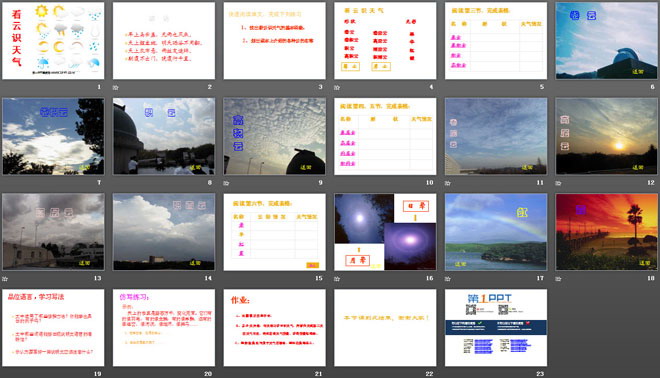
Task: Select the red sunset palm tree slide
Action: (607, 232)
